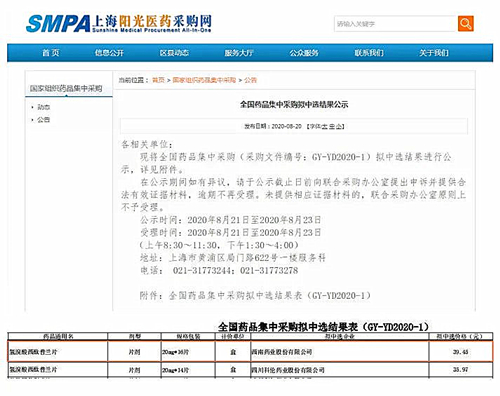Screen dimensions: 500x396
Task: Open the 联系我们 navigation tab
Action: (369, 53)
